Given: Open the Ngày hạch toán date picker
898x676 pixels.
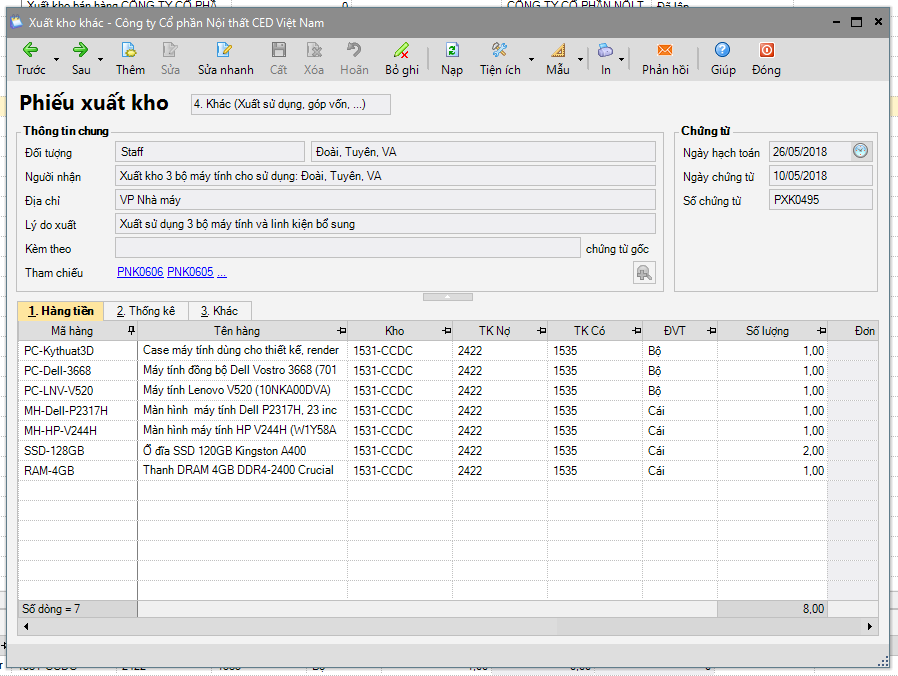Looking at the screenshot, I should click(861, 151).
